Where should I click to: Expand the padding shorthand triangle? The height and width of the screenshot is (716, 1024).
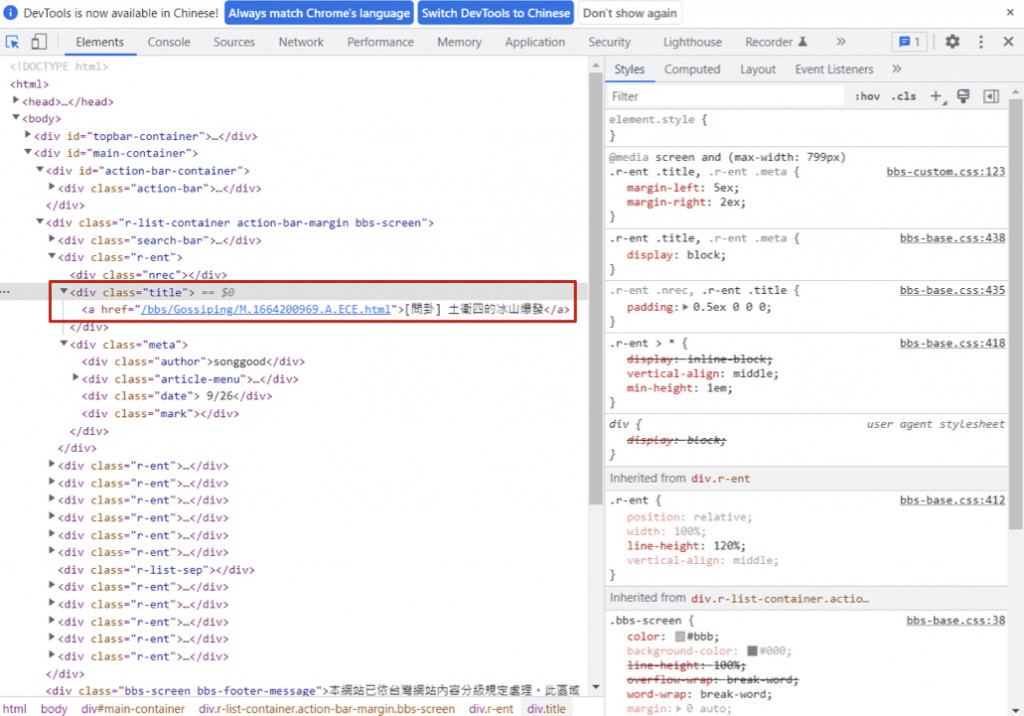685,307
